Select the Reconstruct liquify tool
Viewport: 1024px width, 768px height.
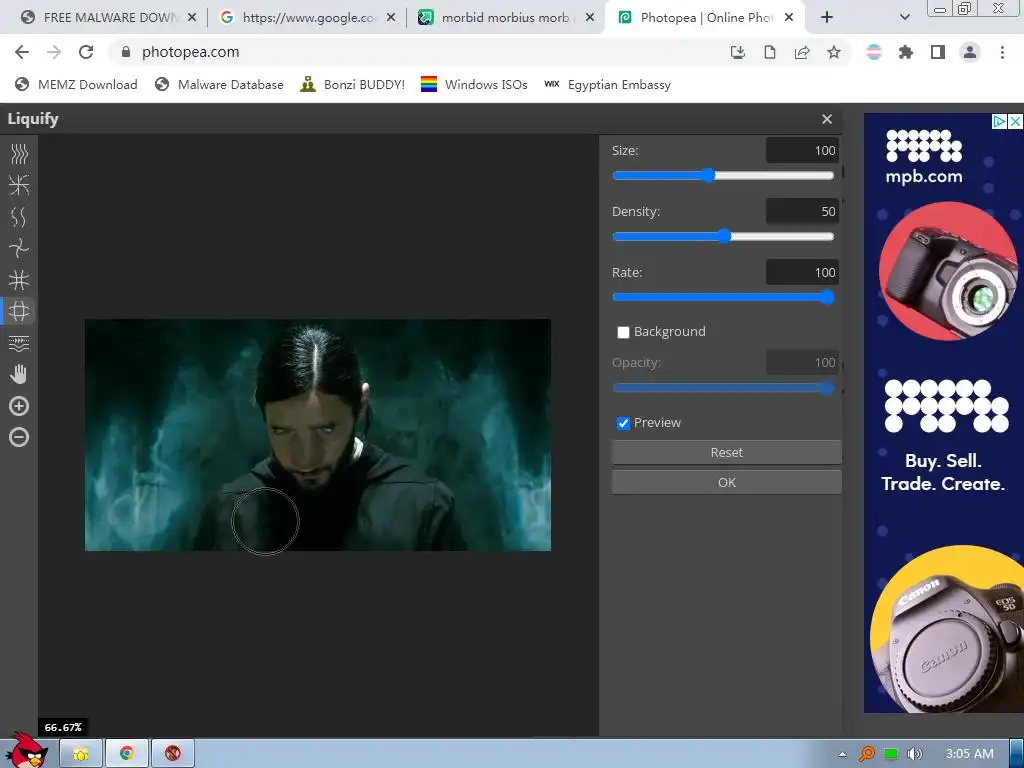pyautogui.click(x=19, y=185)
